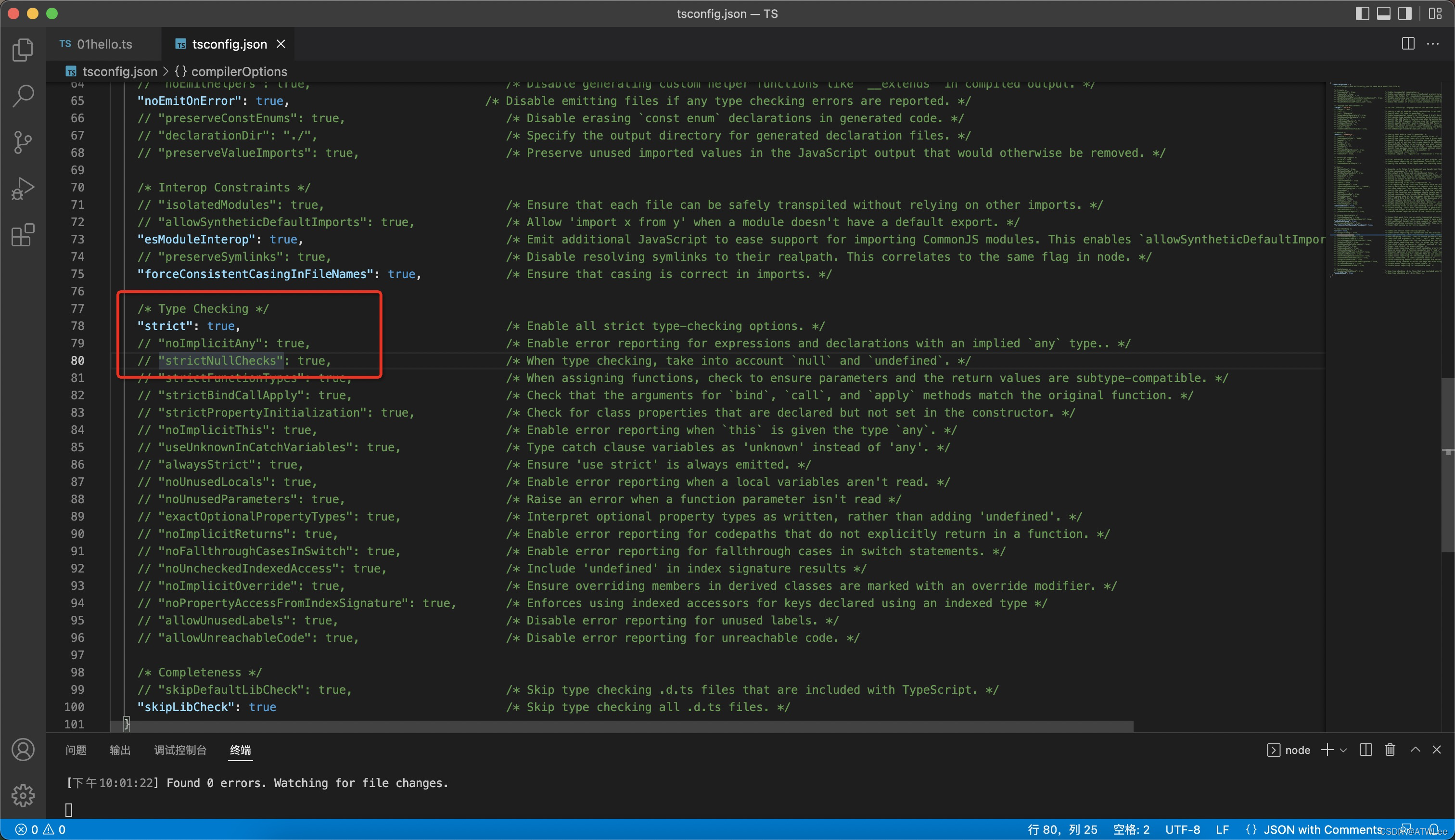
Task: Click the Type Checking comment
Action: [203, 309]
